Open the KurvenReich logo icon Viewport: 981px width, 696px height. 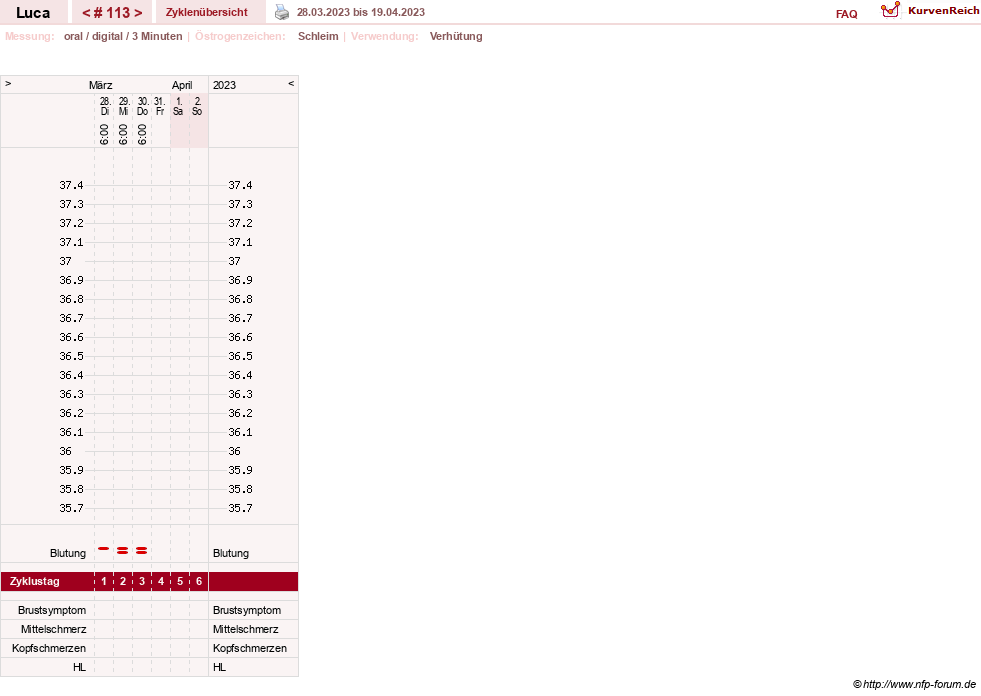click(890, 10)
